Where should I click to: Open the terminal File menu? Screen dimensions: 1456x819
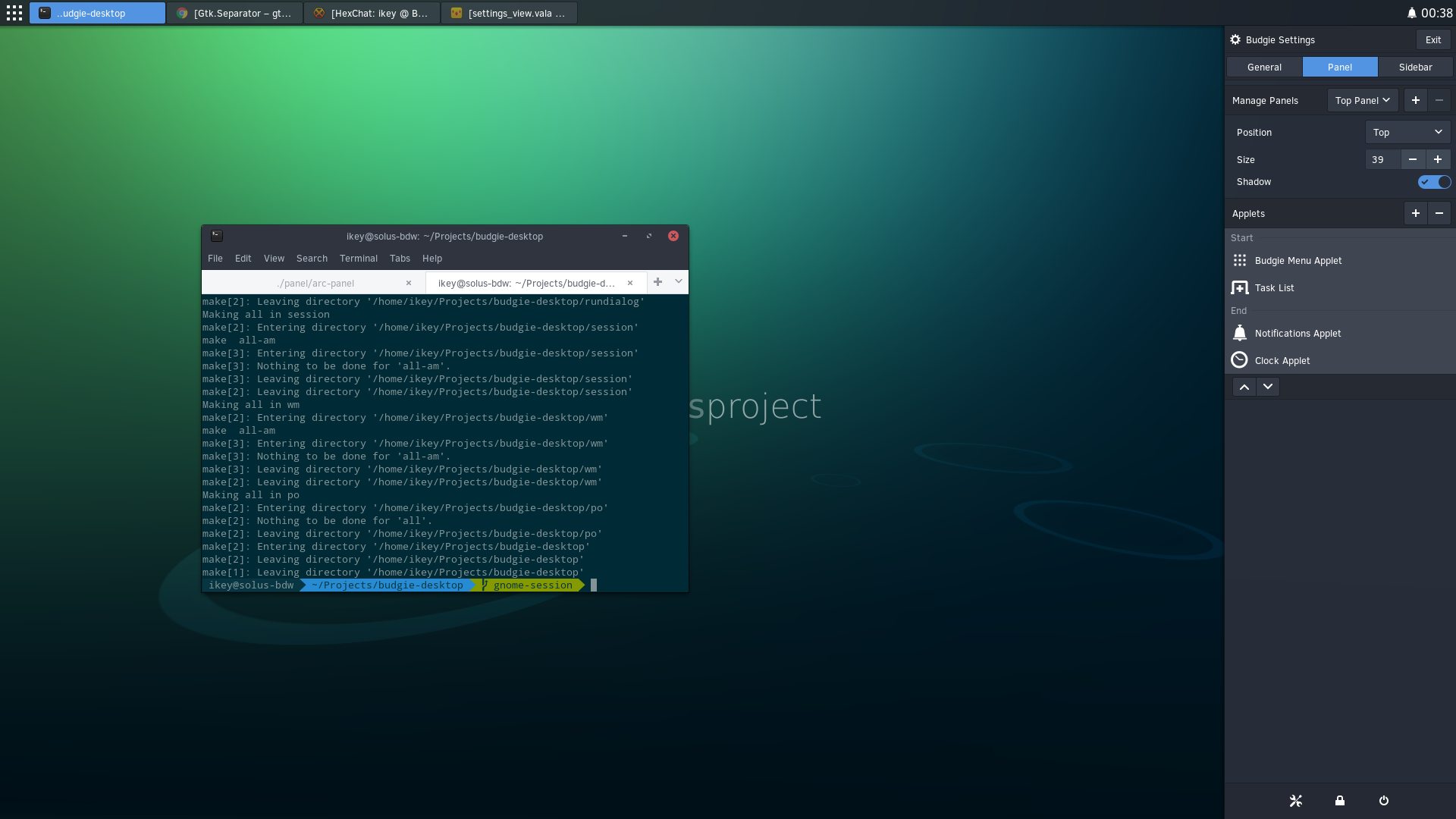coord(215,259)
